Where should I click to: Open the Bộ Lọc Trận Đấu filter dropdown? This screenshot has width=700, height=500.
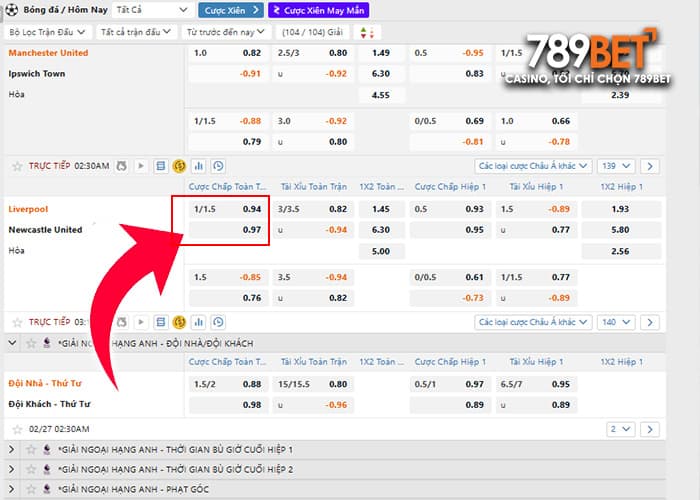47,32
